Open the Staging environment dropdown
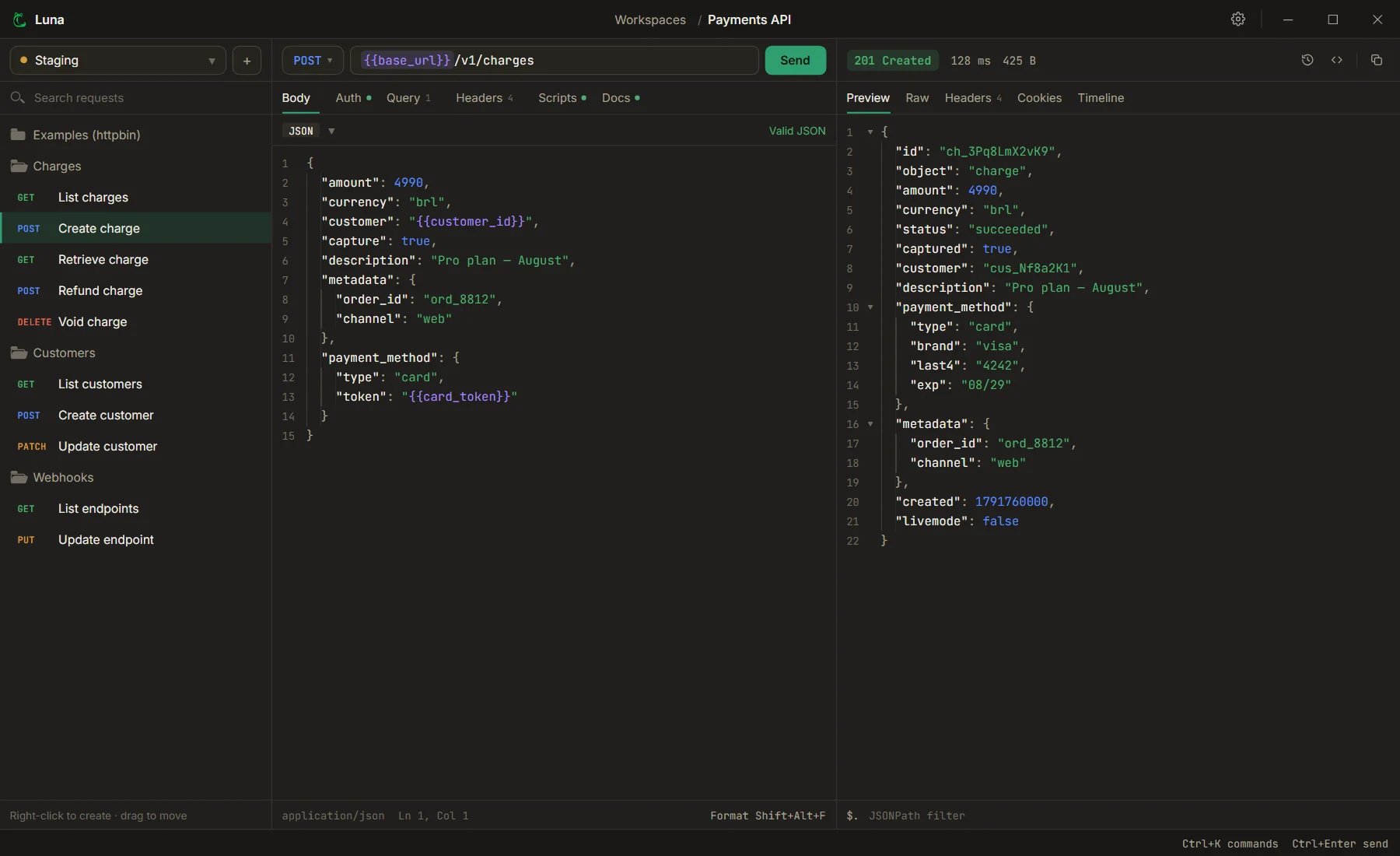 (x=117, y=60)
